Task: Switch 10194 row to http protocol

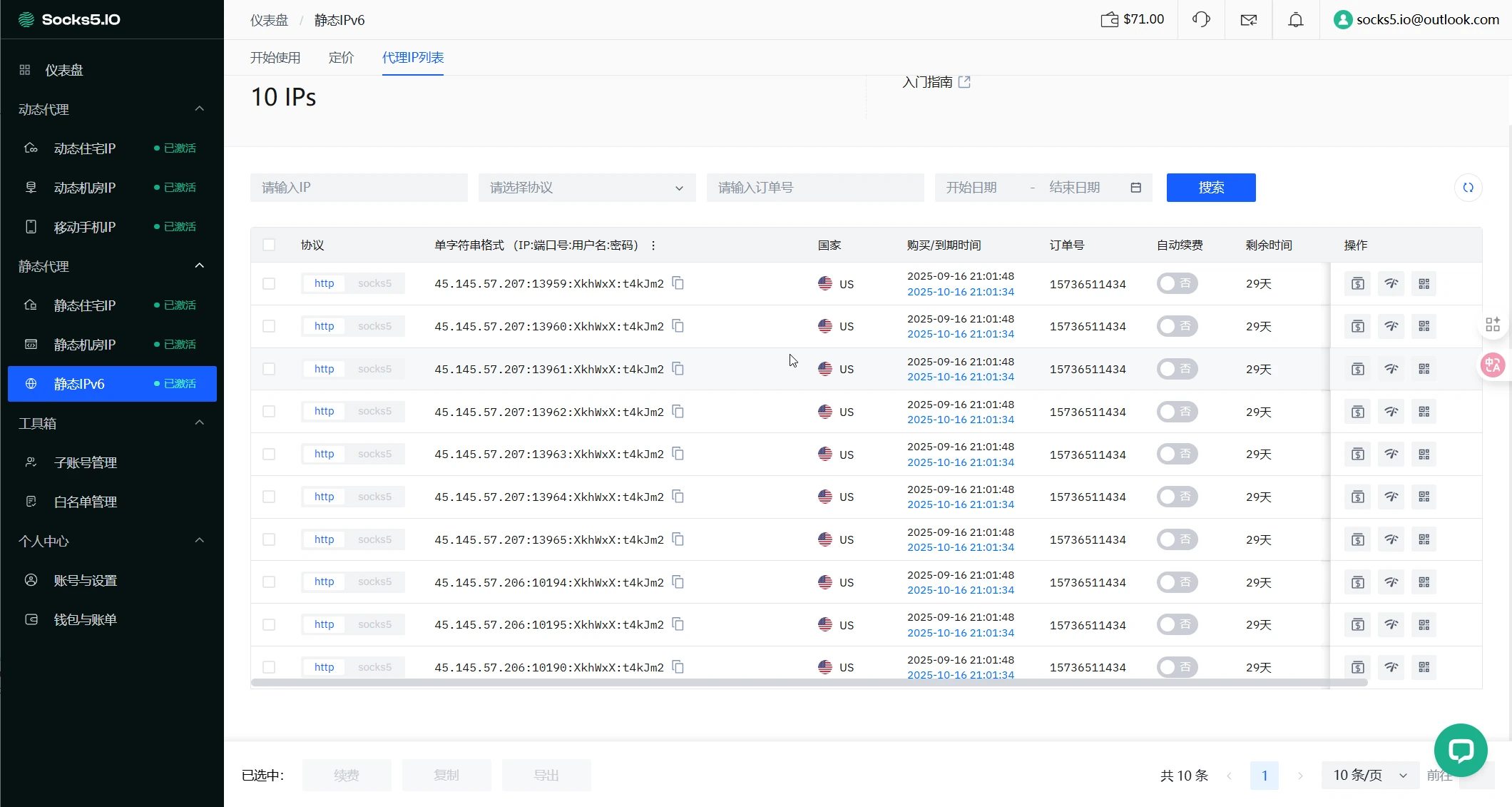Action: tap(325, 582)
